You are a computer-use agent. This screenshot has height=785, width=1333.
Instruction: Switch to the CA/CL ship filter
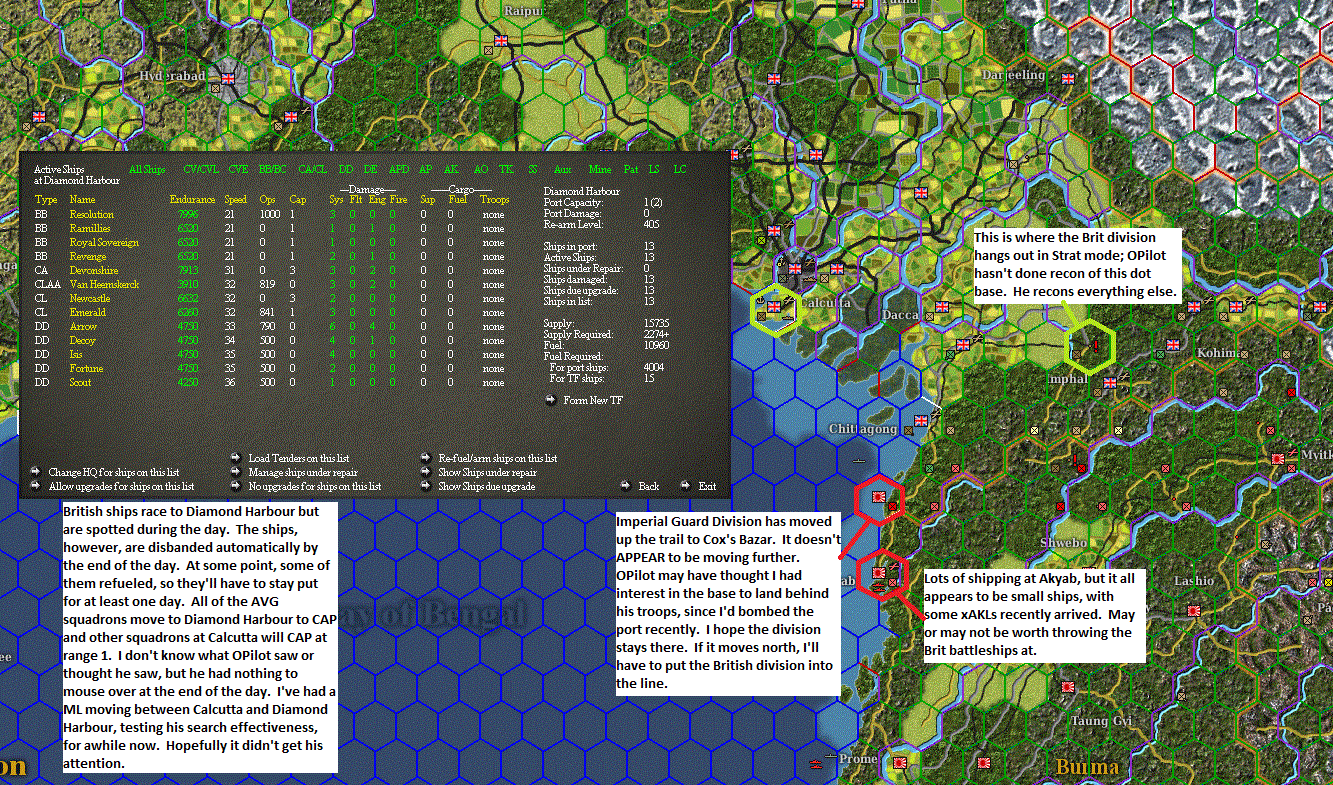click(313, 170)
